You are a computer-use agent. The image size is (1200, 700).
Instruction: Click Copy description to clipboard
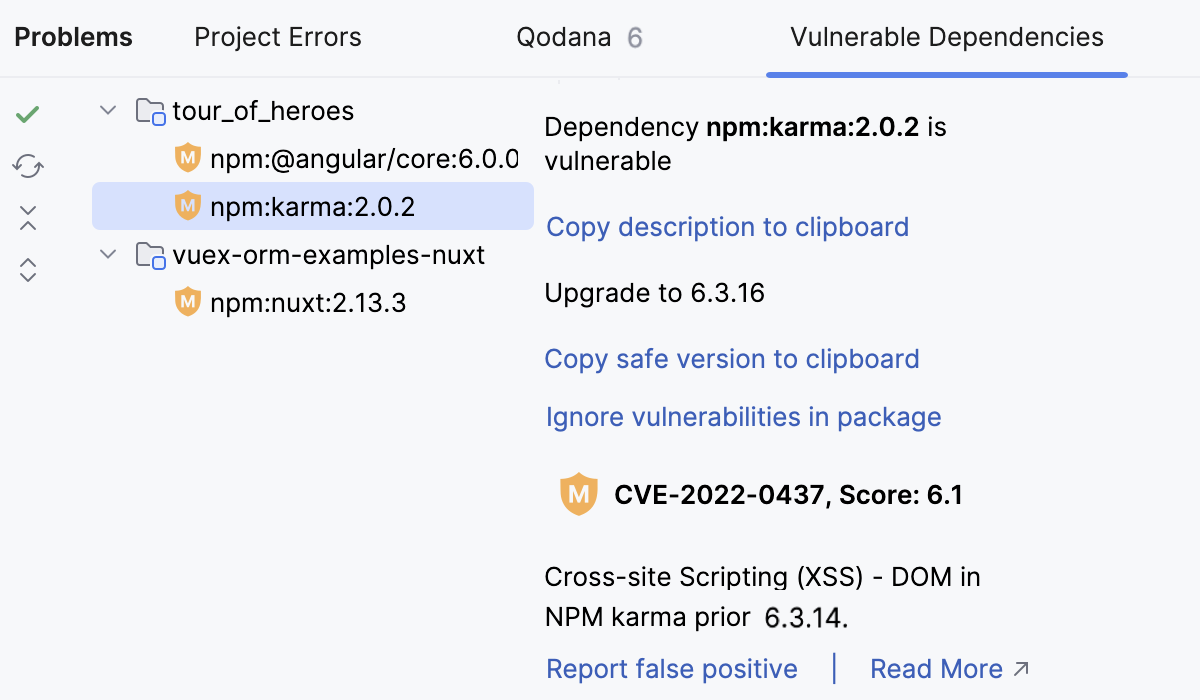click(727, 227)
